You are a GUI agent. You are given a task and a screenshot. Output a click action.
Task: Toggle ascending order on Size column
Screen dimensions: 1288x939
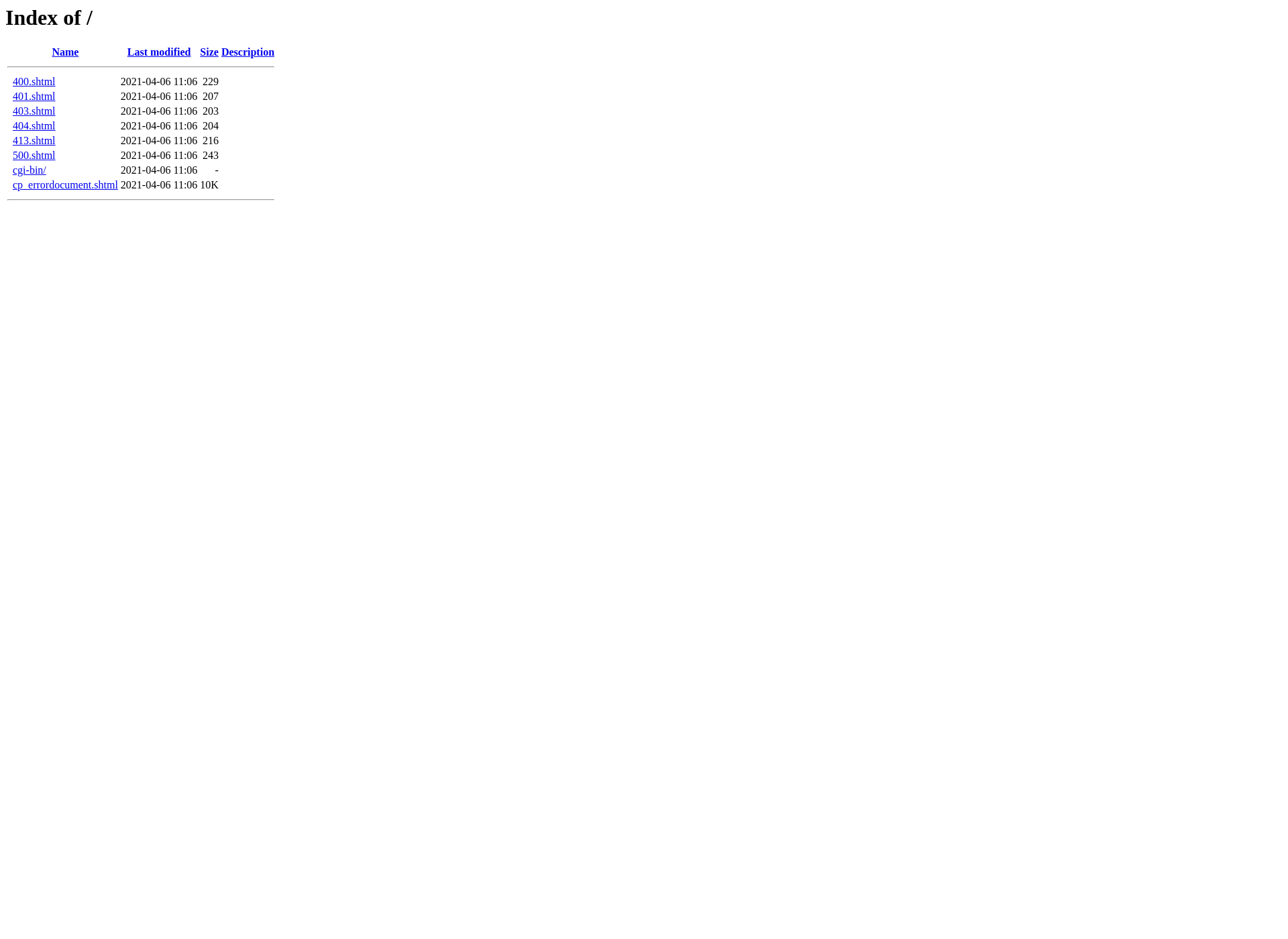click(209, 52)
